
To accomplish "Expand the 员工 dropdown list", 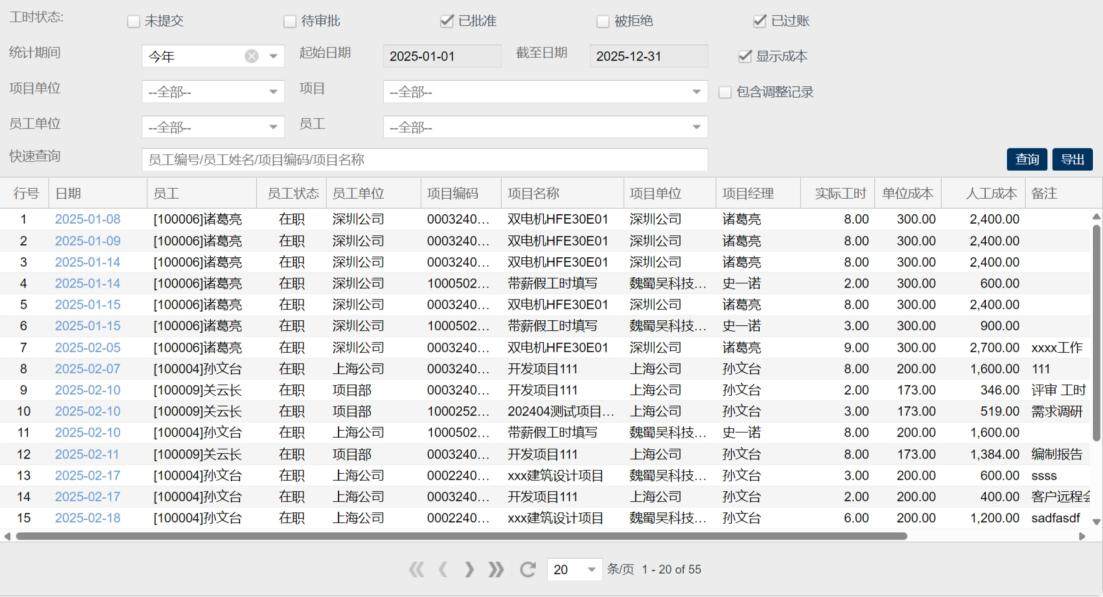I will [545, 127].
